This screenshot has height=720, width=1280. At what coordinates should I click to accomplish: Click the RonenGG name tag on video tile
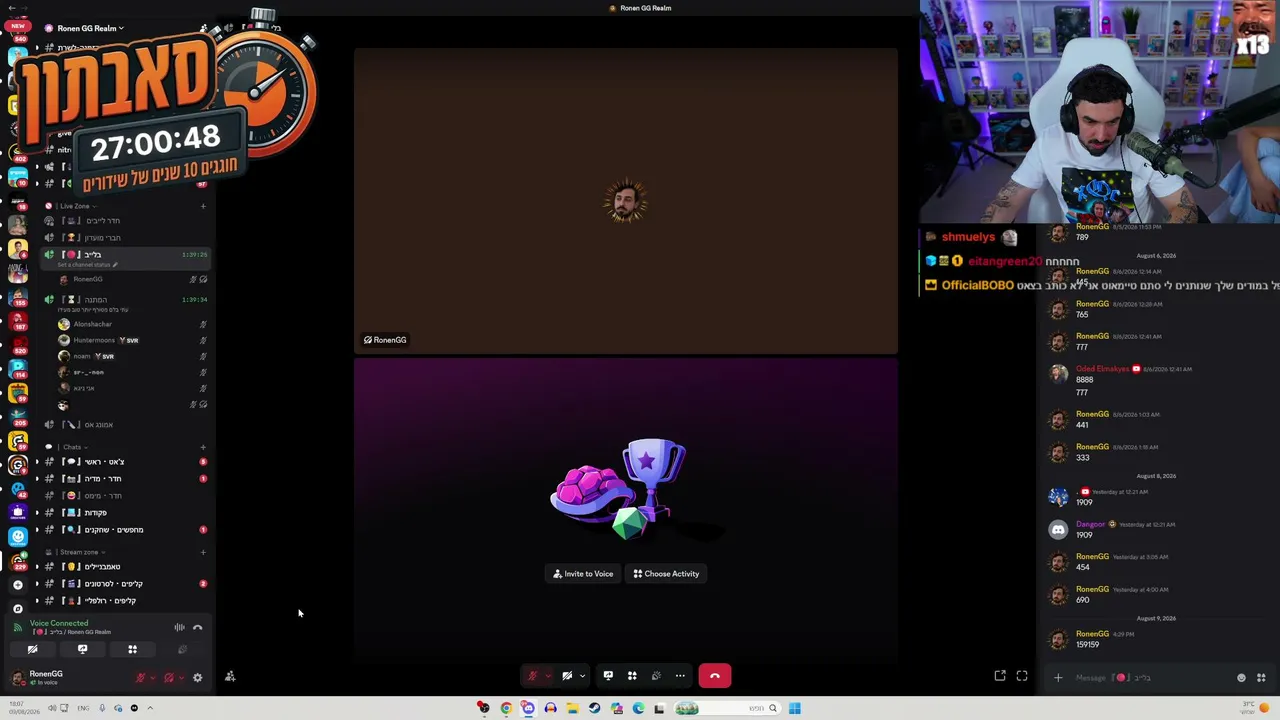pos(385,340)
